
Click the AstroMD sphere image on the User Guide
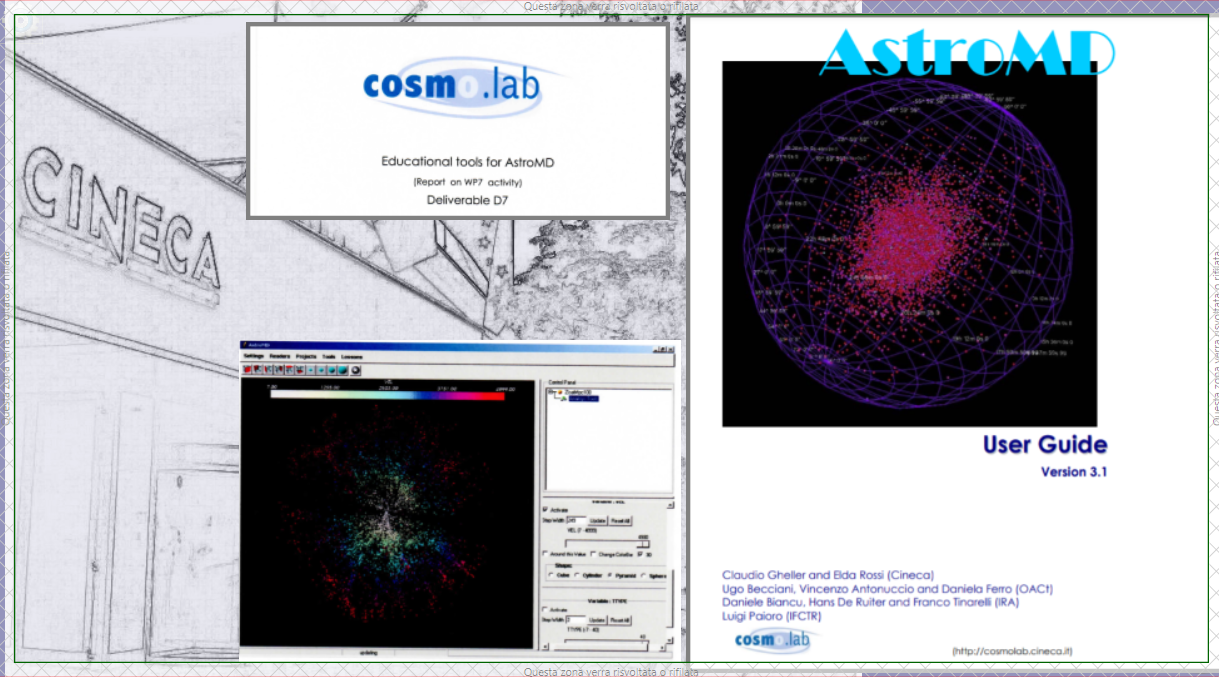click(909, 244)
